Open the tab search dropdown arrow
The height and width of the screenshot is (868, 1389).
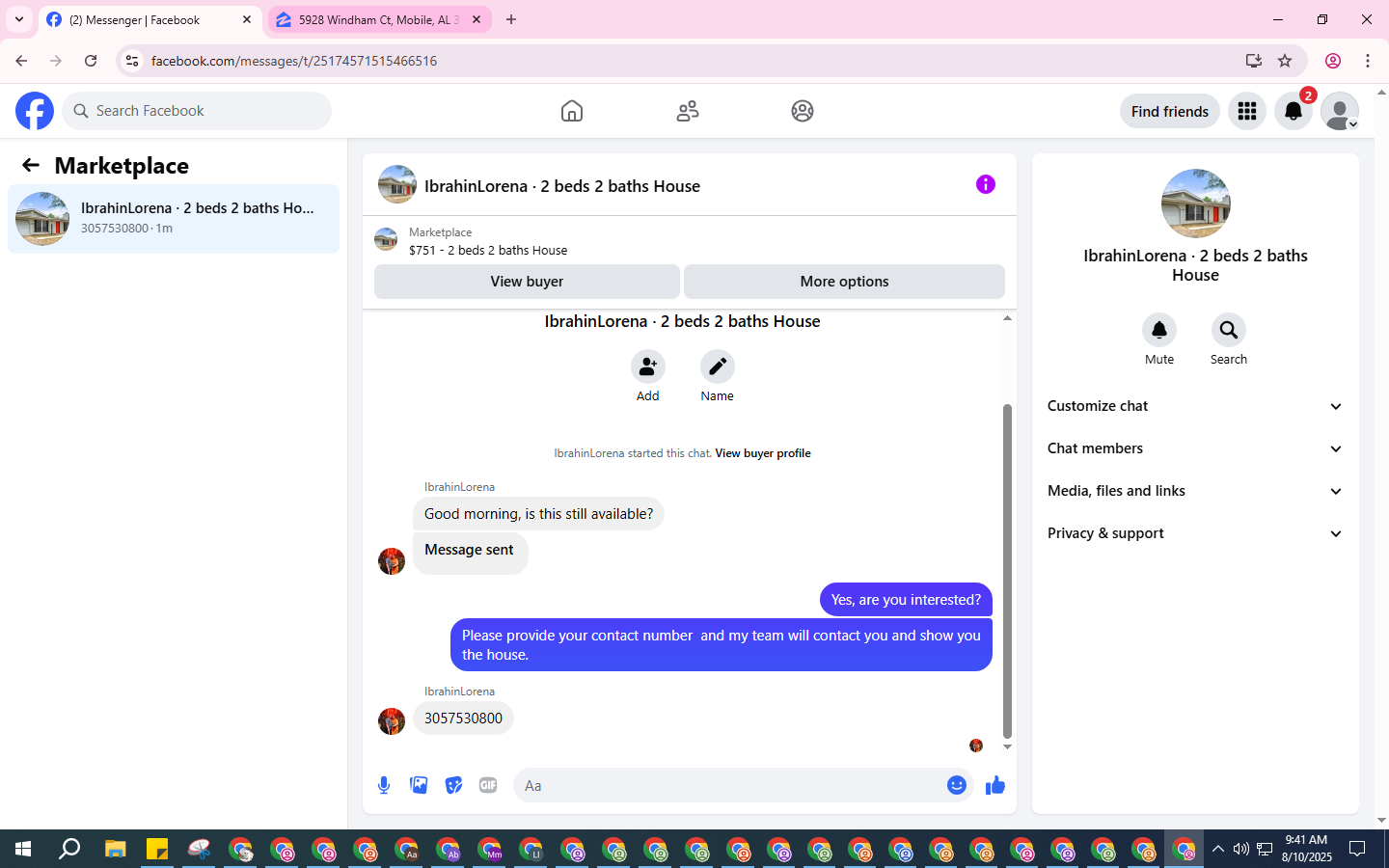pos(19,19)
